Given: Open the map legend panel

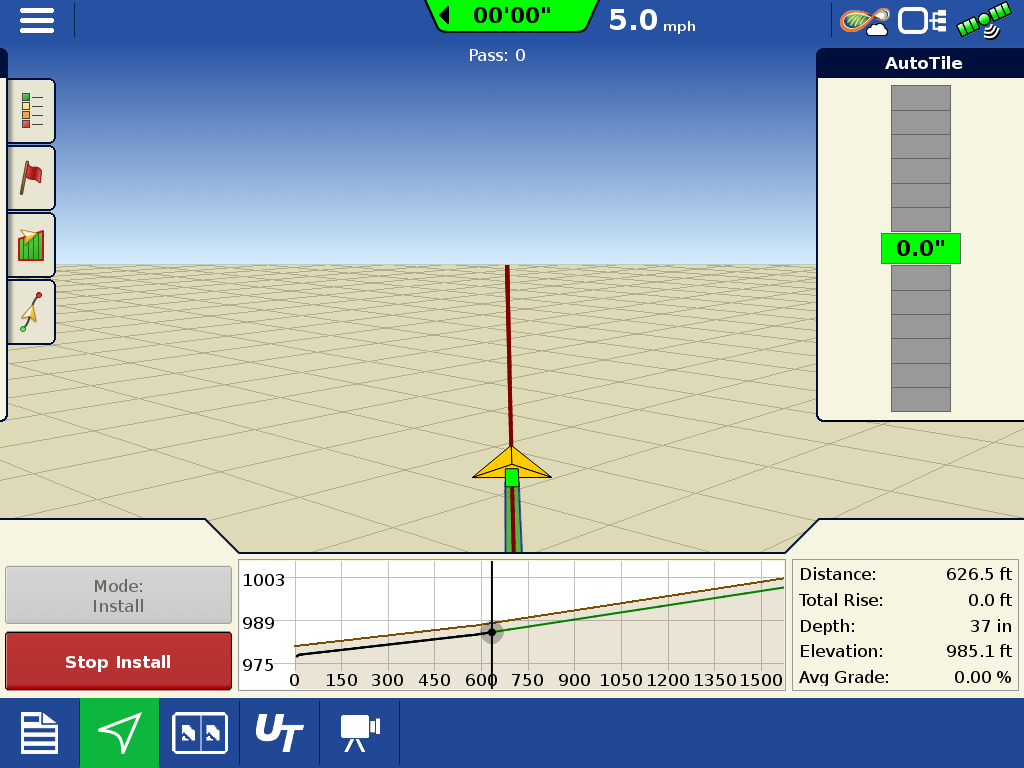Looking at the screenshot, I should 31,110.
